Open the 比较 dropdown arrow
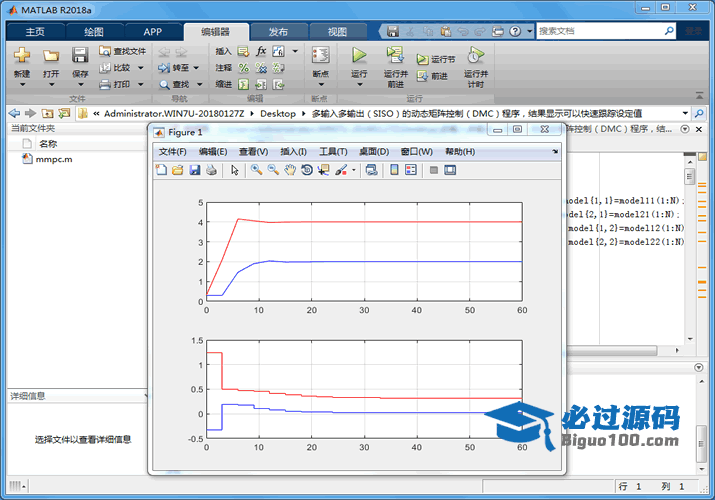Screen dimensions: 715x500 pyautogui.click(x=140, y=68)
